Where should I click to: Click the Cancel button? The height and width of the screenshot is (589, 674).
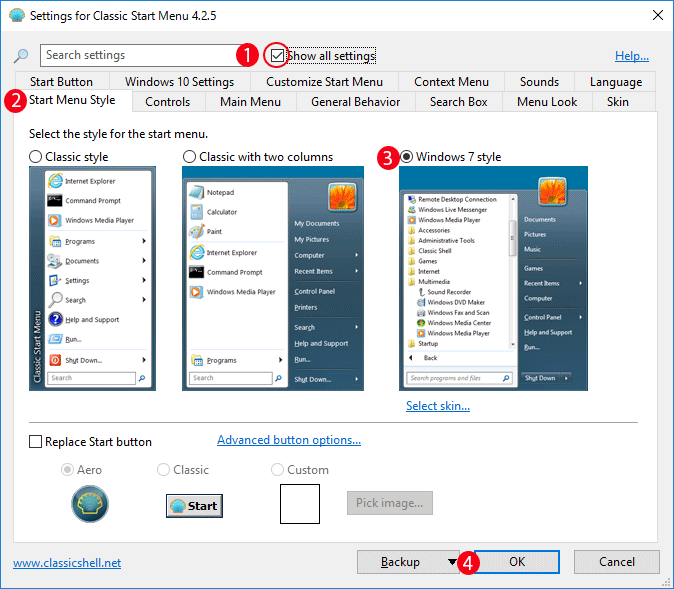coord(617,561)
